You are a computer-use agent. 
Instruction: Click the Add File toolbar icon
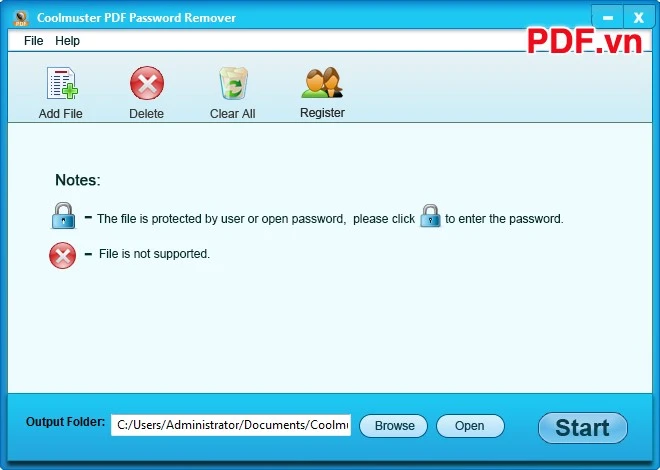[62, 83]
